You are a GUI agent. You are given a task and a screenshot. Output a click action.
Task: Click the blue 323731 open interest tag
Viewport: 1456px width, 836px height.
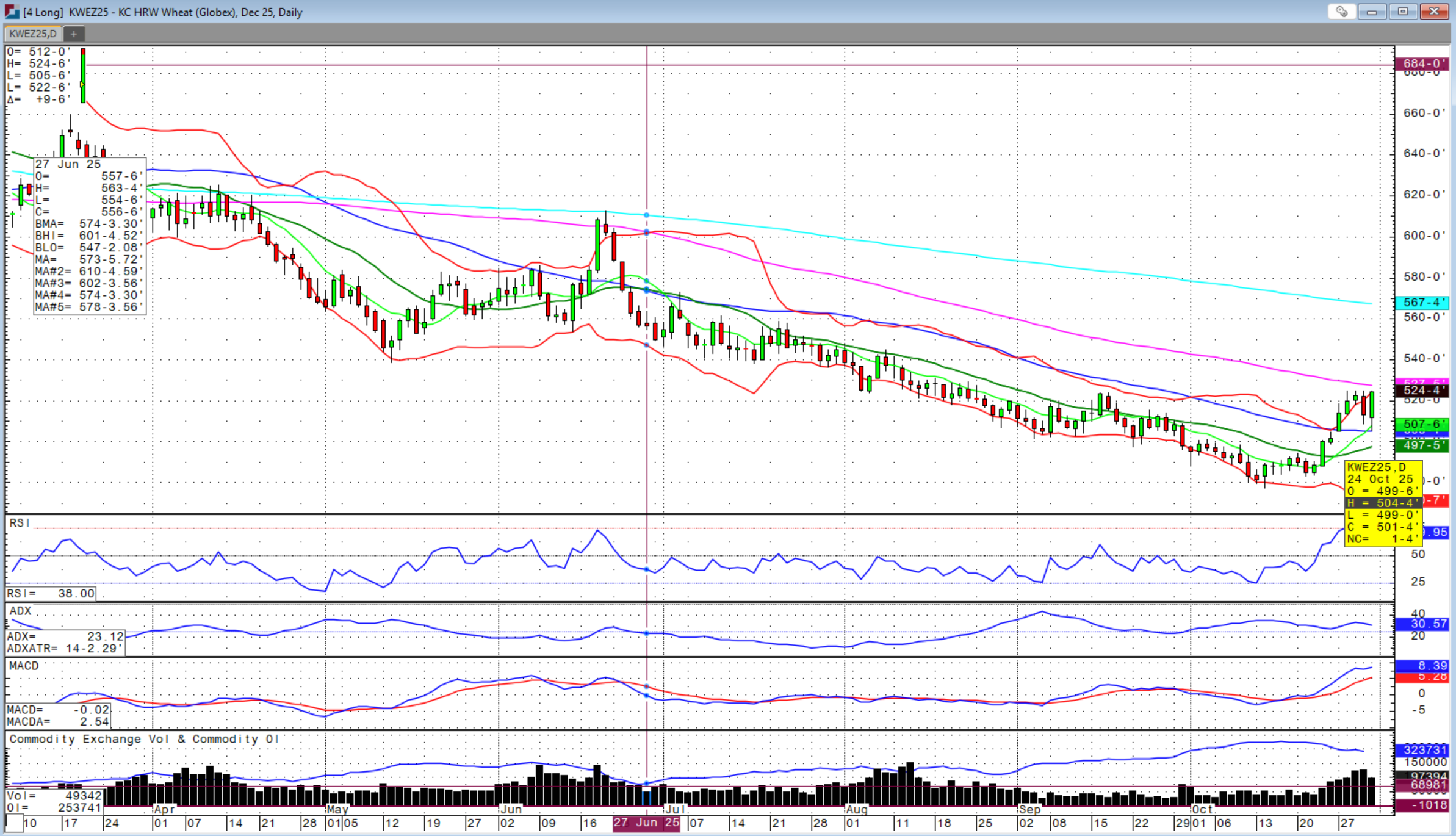pos(1422,750)
